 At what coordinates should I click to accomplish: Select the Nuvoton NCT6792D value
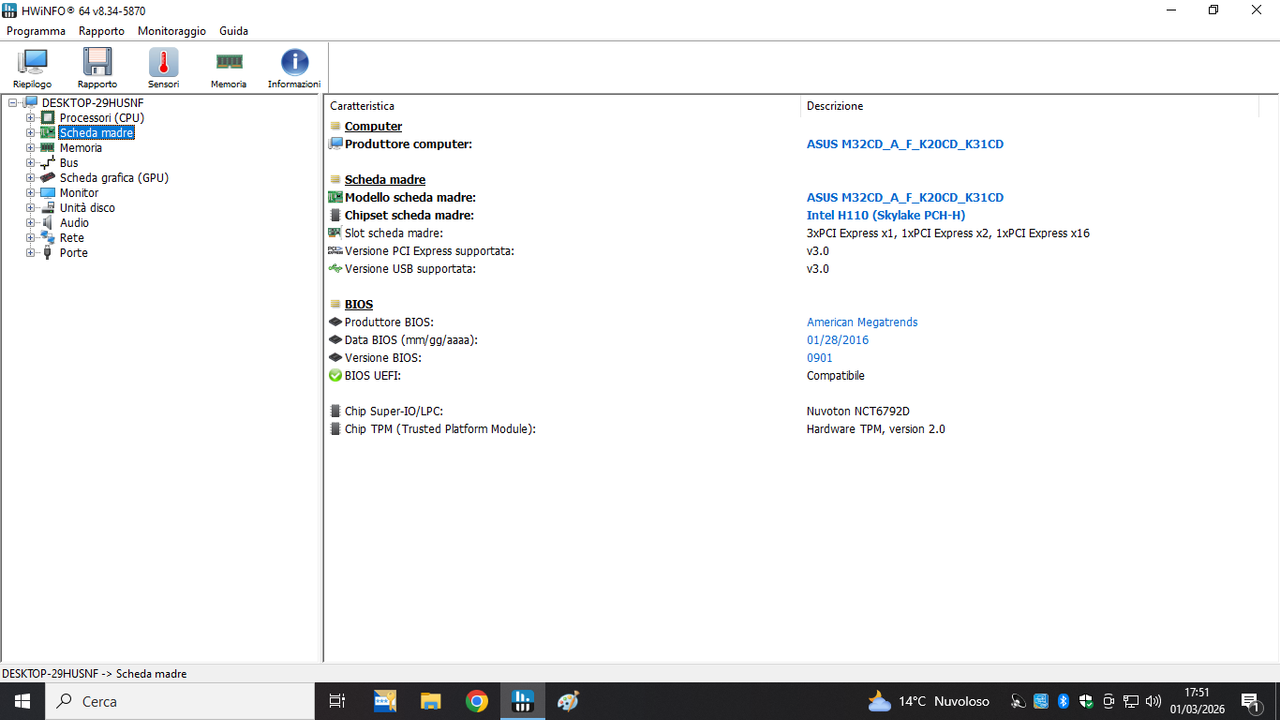[858, 411]
